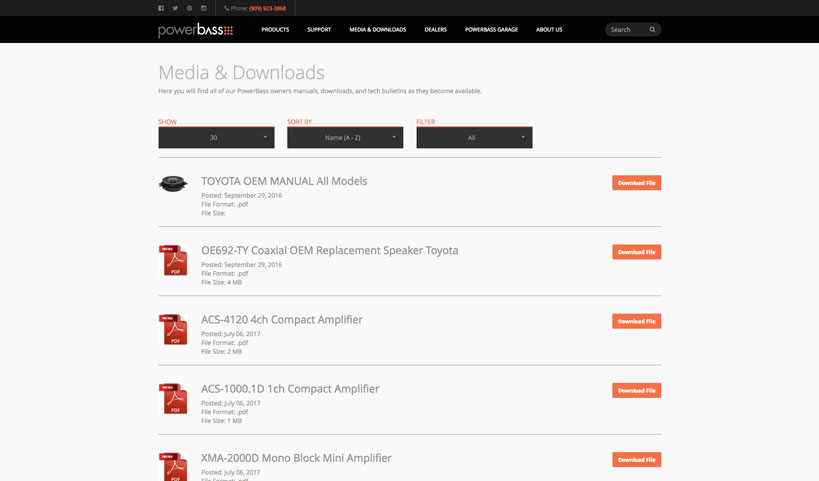Open XMA-2000D Mono Block Mini Amplifier title

click(x=296, y=458)
